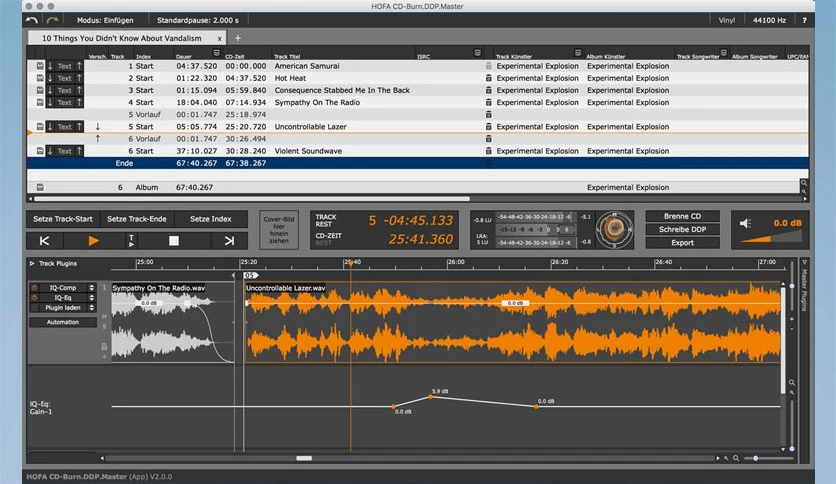Open IQ-Comp plugin selector arrows
Image resolution: width=836 pixels, height=484 pixels.
92,288
